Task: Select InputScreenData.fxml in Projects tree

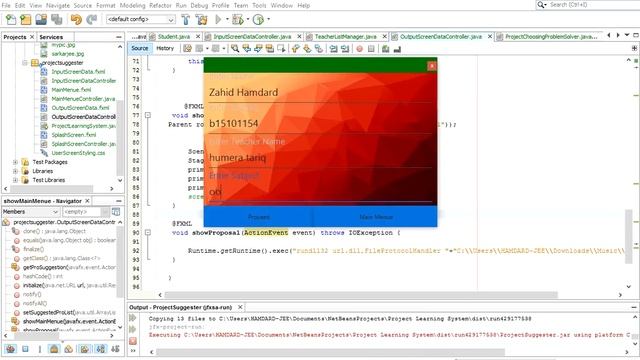Action: (78, 72)
